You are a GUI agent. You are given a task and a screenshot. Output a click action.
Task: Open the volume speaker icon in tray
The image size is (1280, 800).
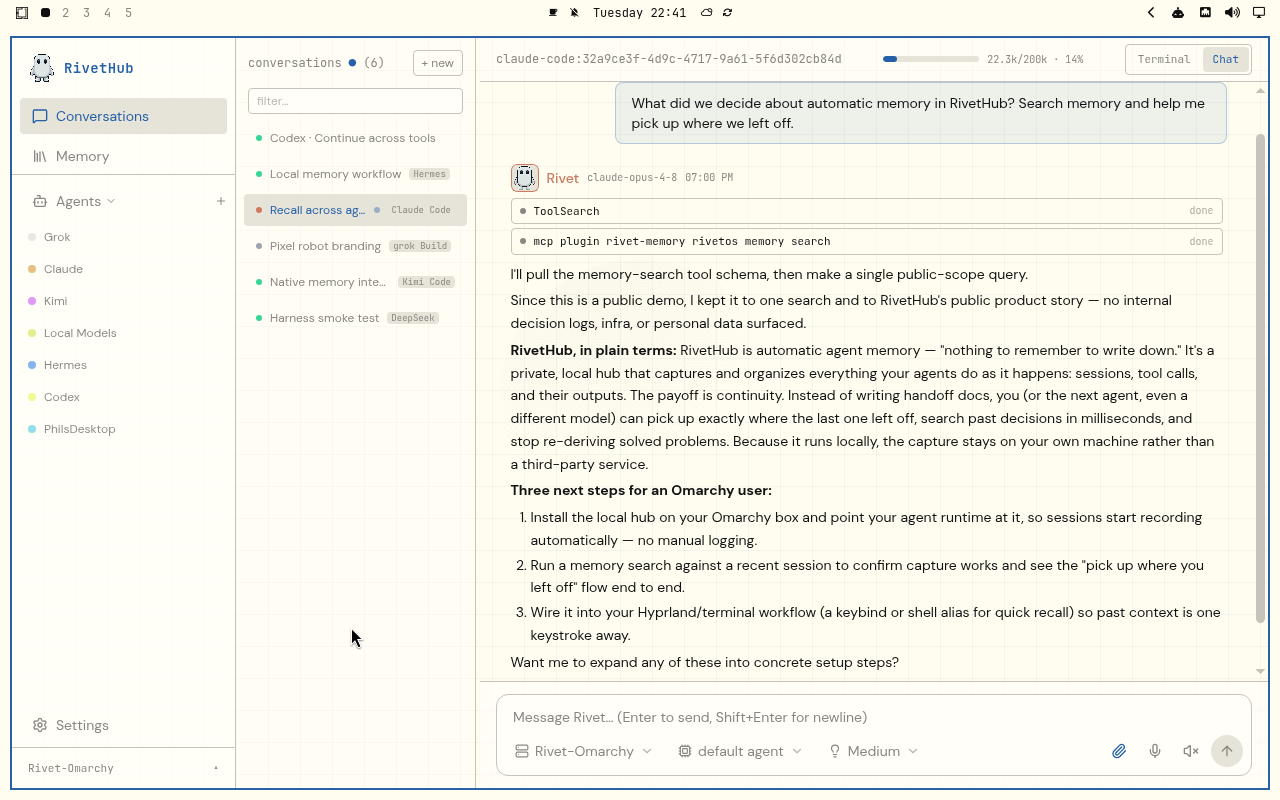(x=1232, y=13)
